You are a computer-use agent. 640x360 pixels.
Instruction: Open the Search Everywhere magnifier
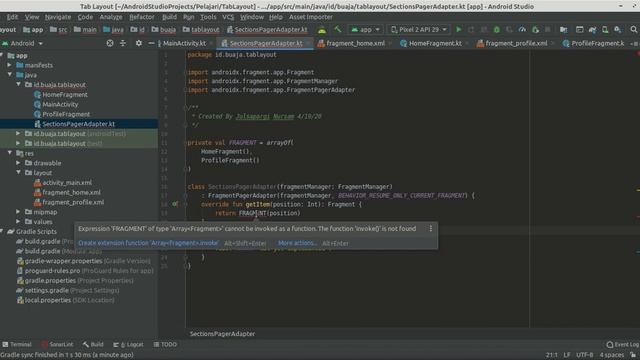[x=633, y=29]
